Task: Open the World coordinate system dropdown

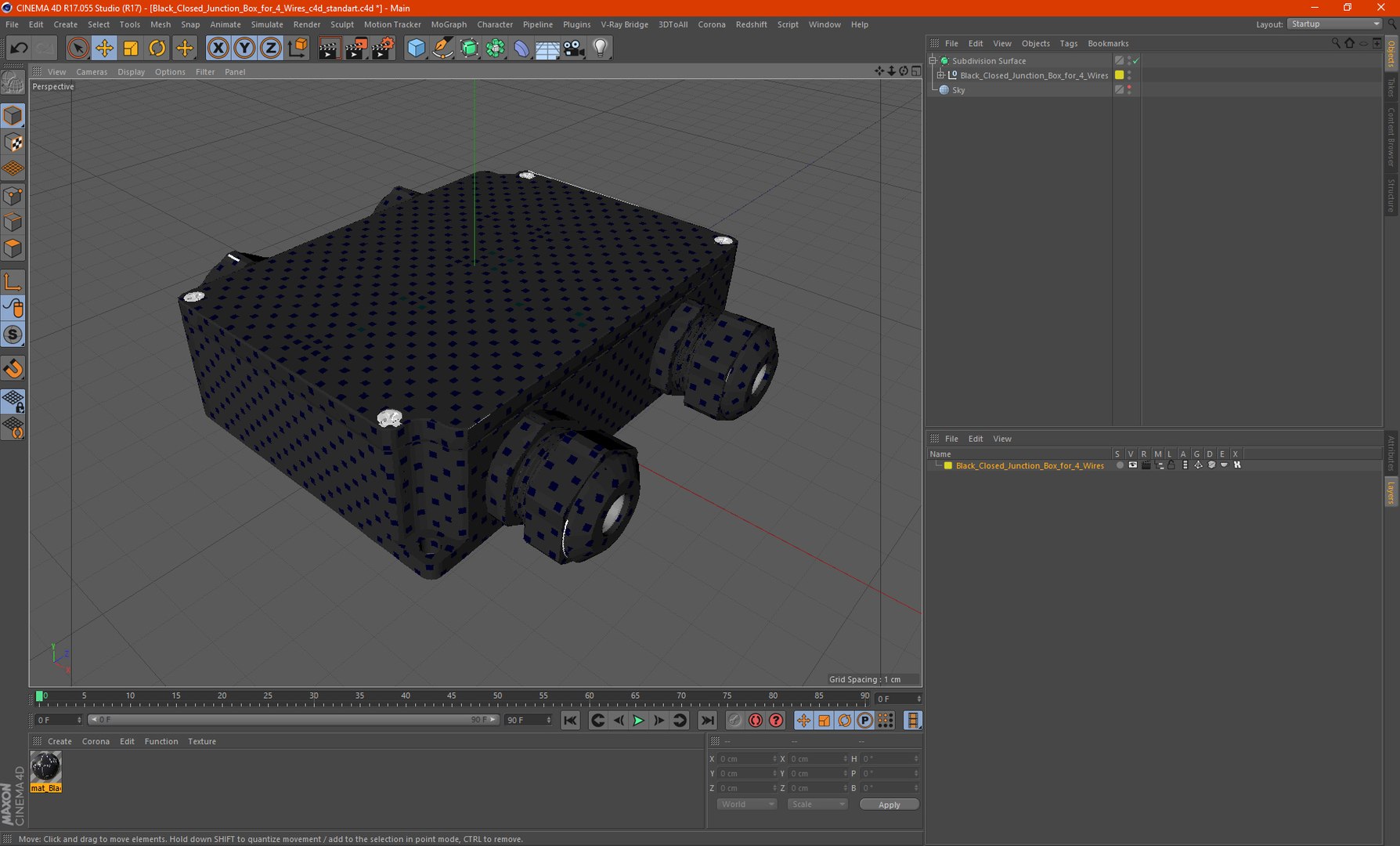Action: tap(746, 804)
